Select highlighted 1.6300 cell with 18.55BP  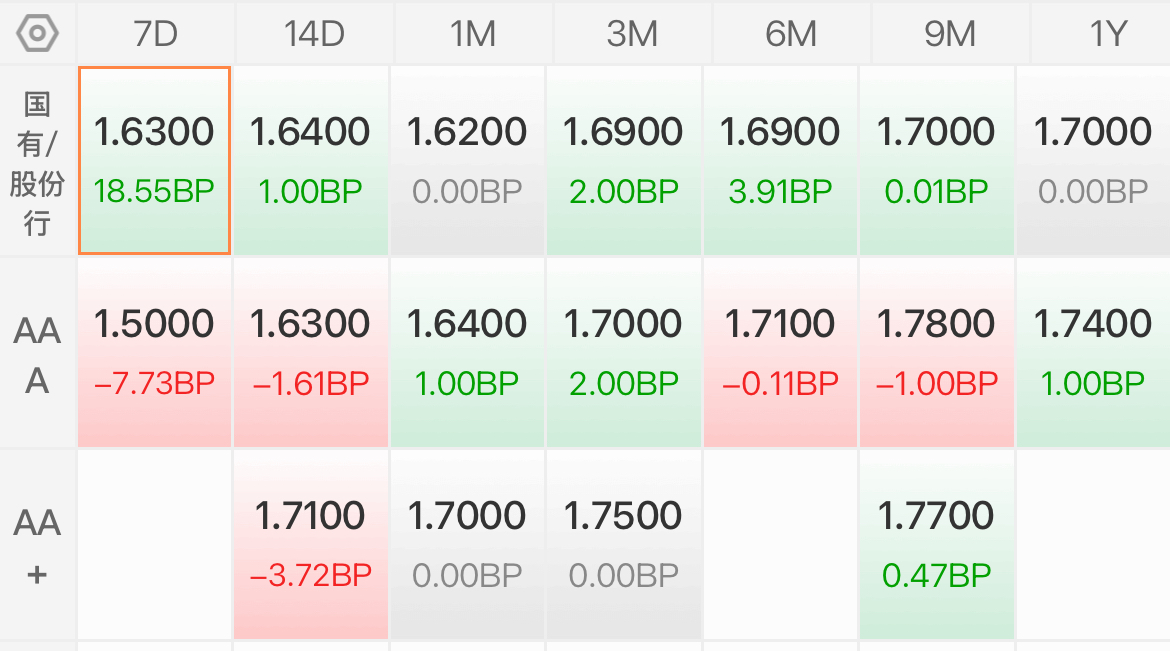pos(154,161)
